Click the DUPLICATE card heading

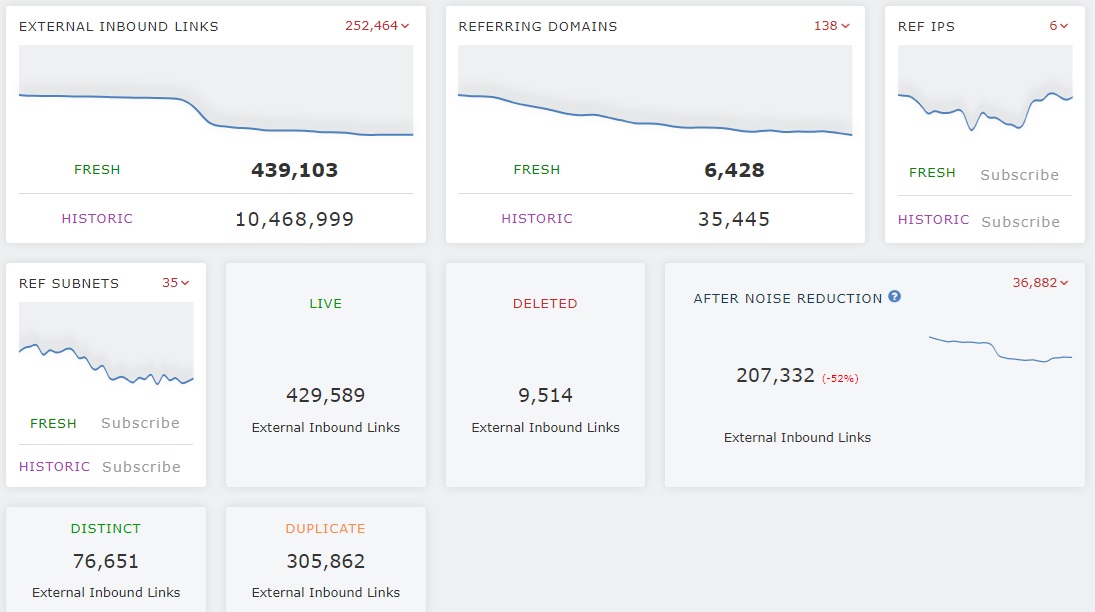325,529
